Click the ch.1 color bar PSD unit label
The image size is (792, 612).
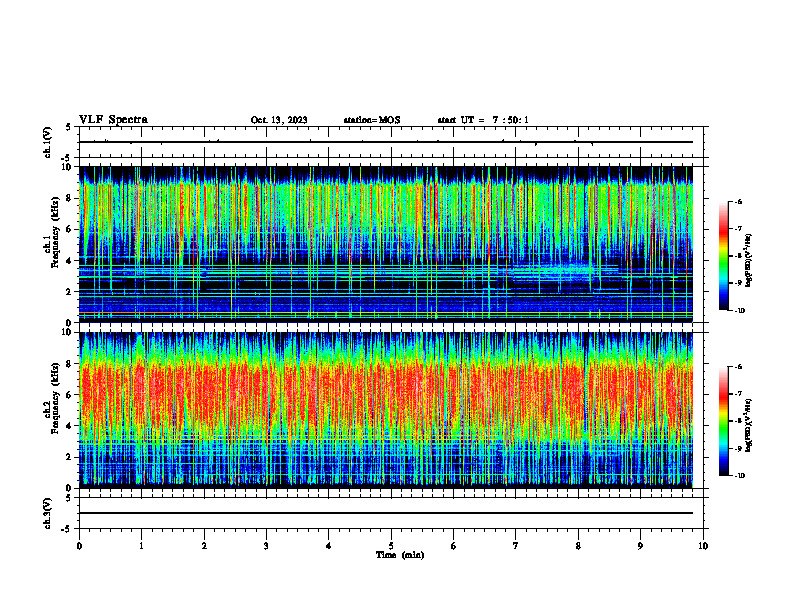coord(748,261)
